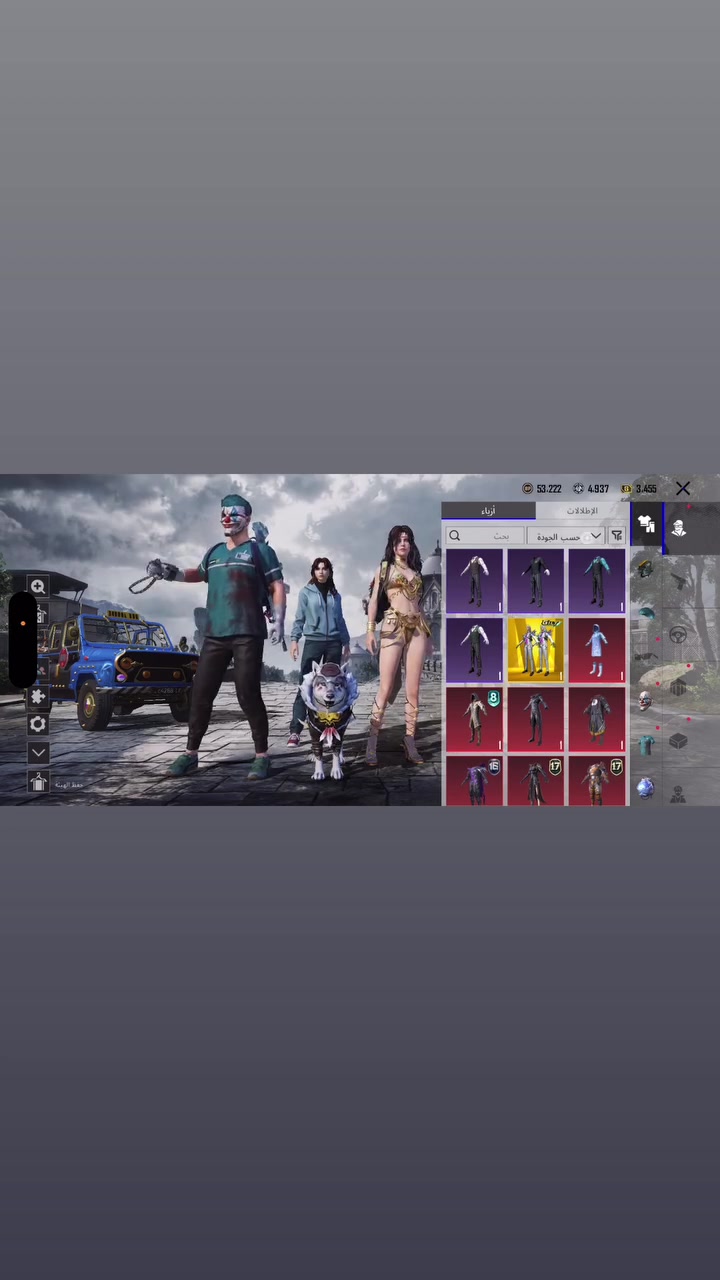The width and height of the screenshot is (720, 1280).
Task: Select the black robe outfit in the third row
Action: (x=596, y=719)
